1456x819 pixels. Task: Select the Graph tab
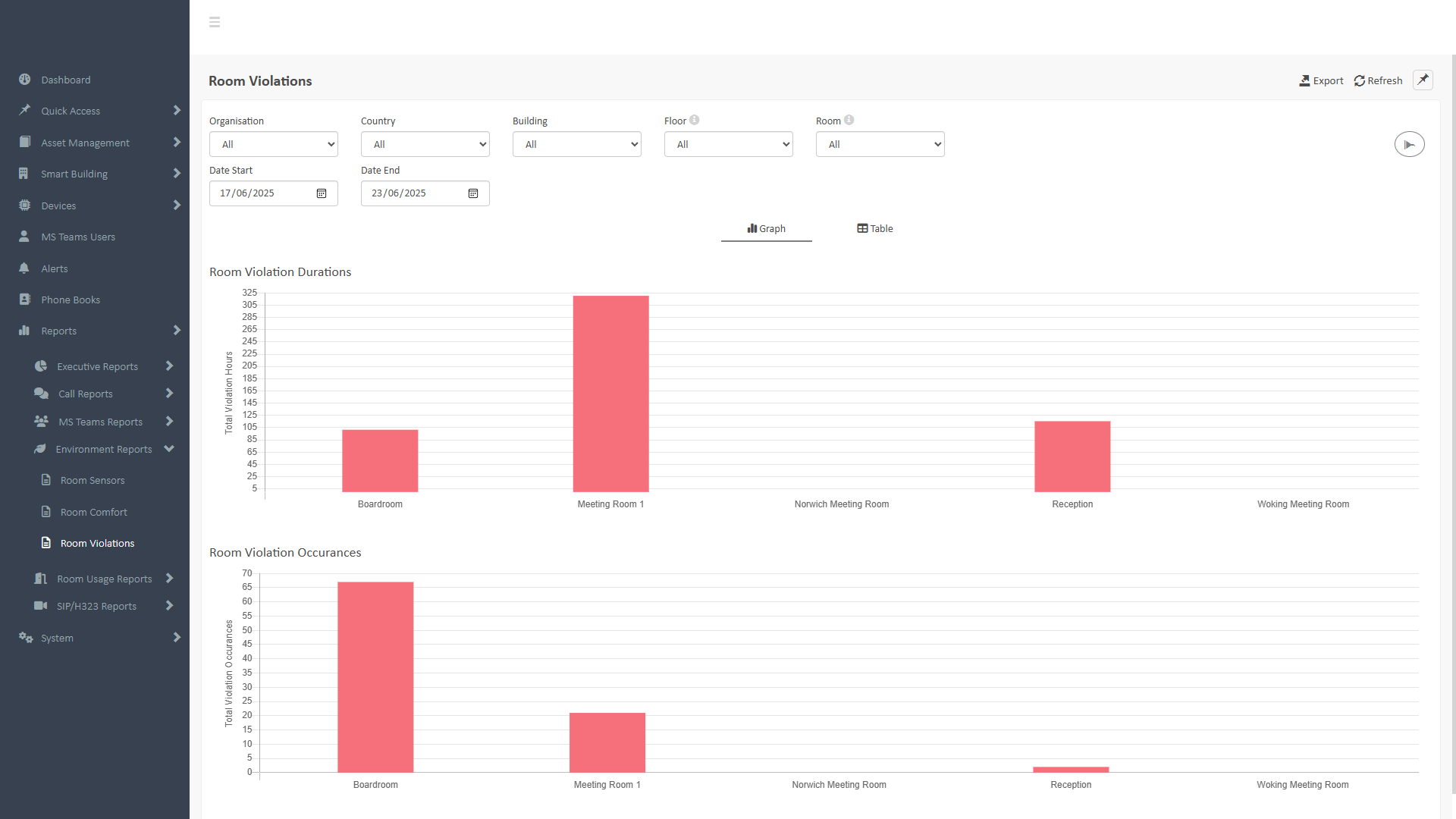pyautogui.click(x=766, y=228)
